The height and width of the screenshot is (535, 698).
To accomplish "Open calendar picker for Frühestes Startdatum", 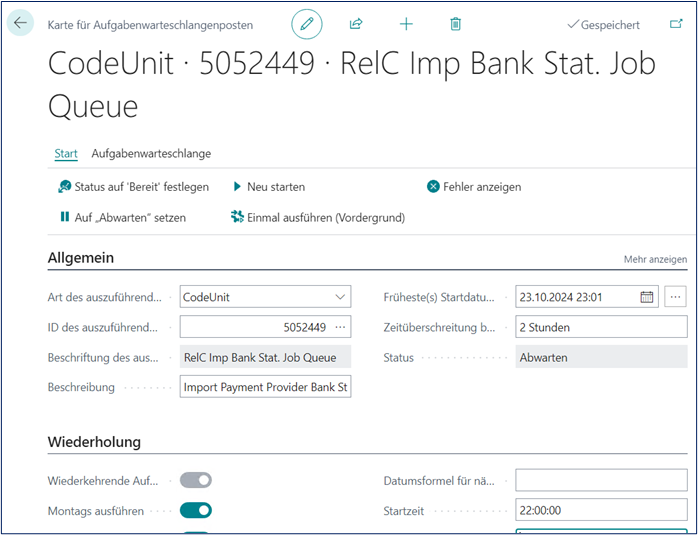I will (646, 297).
